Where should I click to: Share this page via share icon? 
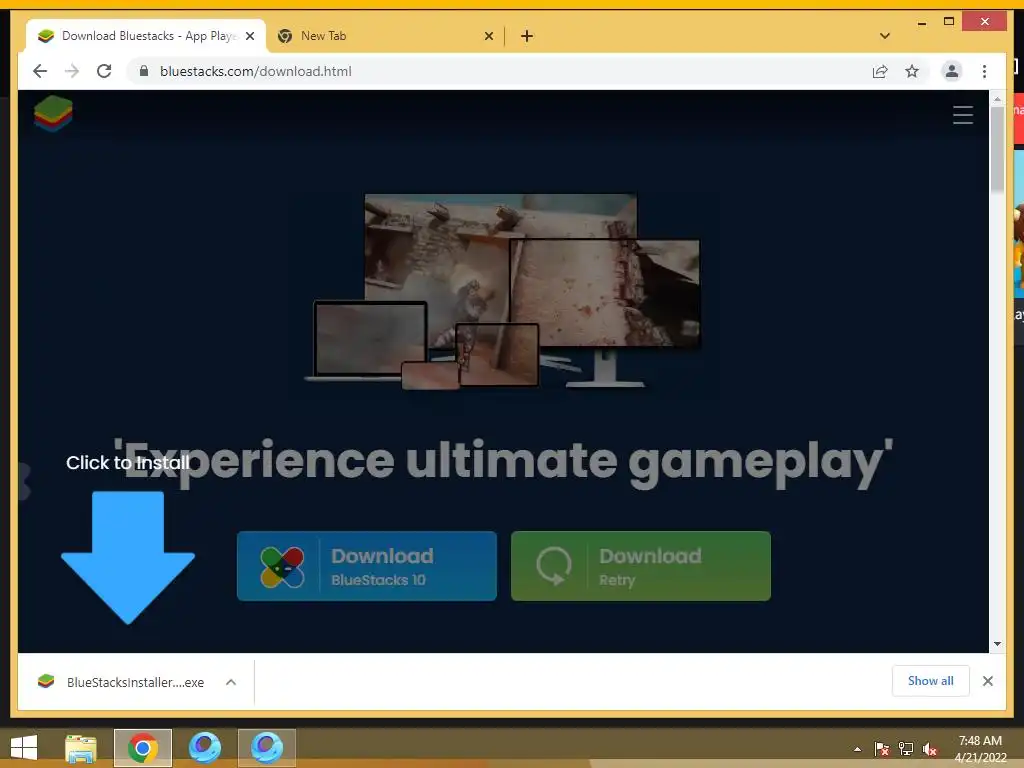pyautogui.click(x=880, y=71)
